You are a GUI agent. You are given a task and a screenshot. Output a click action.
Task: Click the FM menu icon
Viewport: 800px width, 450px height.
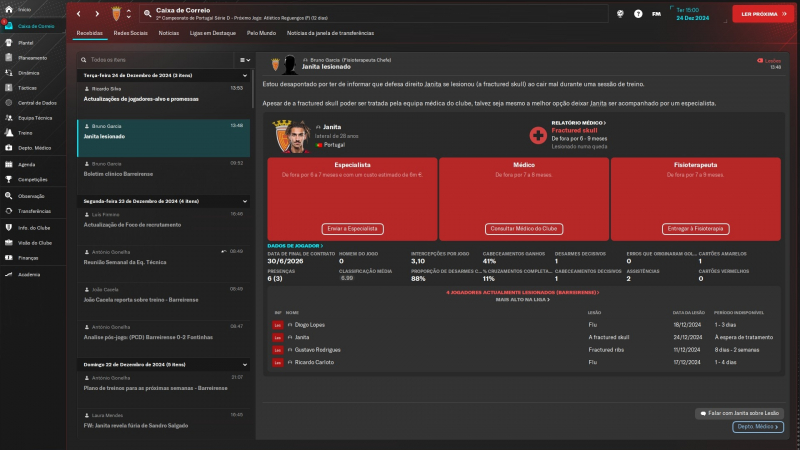pyautogui.click(x=656, y=14)
